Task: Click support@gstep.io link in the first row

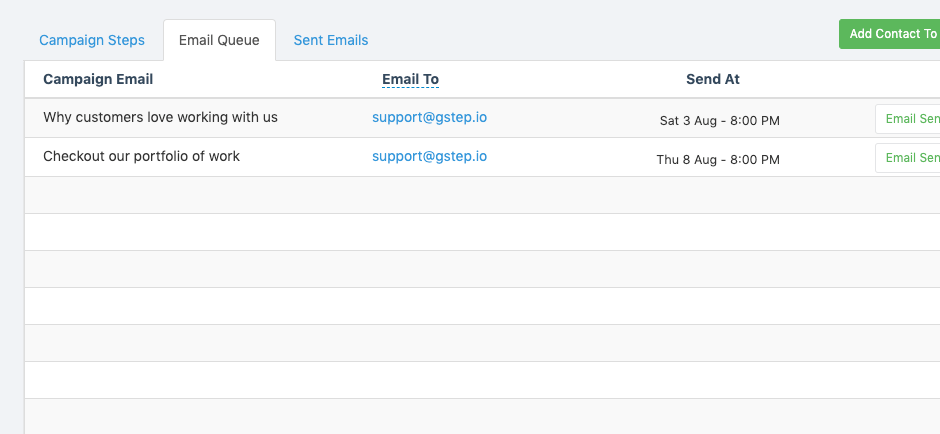Action: (x=430, y=117)
